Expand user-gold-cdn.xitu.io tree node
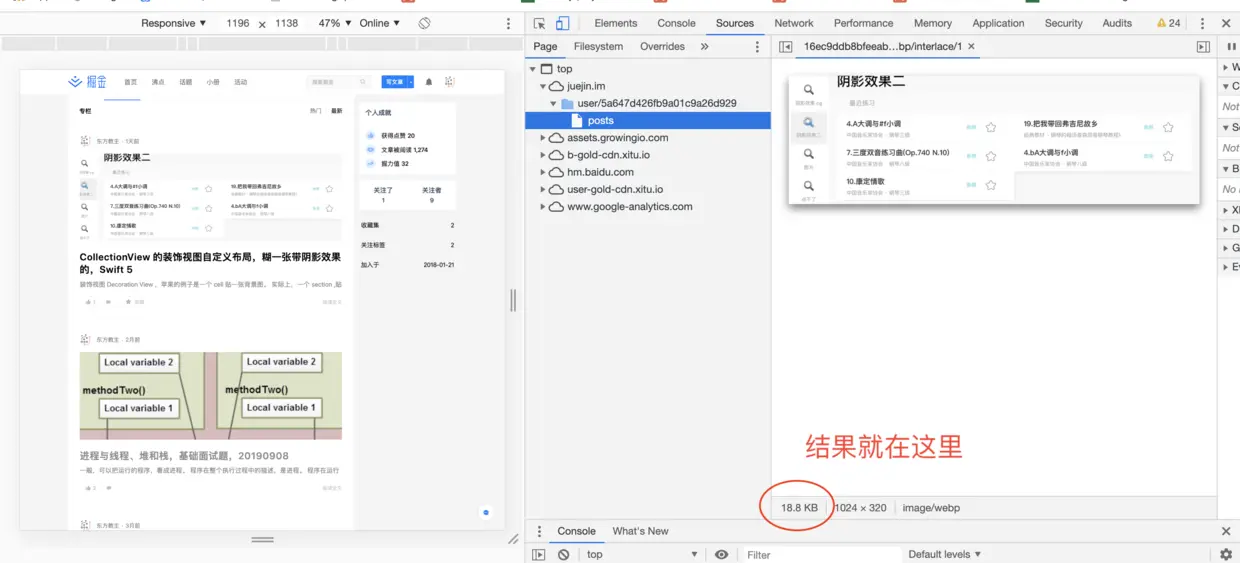This screenshot has height=563, width=1240. pyautogui.click(x=543, y=189)
